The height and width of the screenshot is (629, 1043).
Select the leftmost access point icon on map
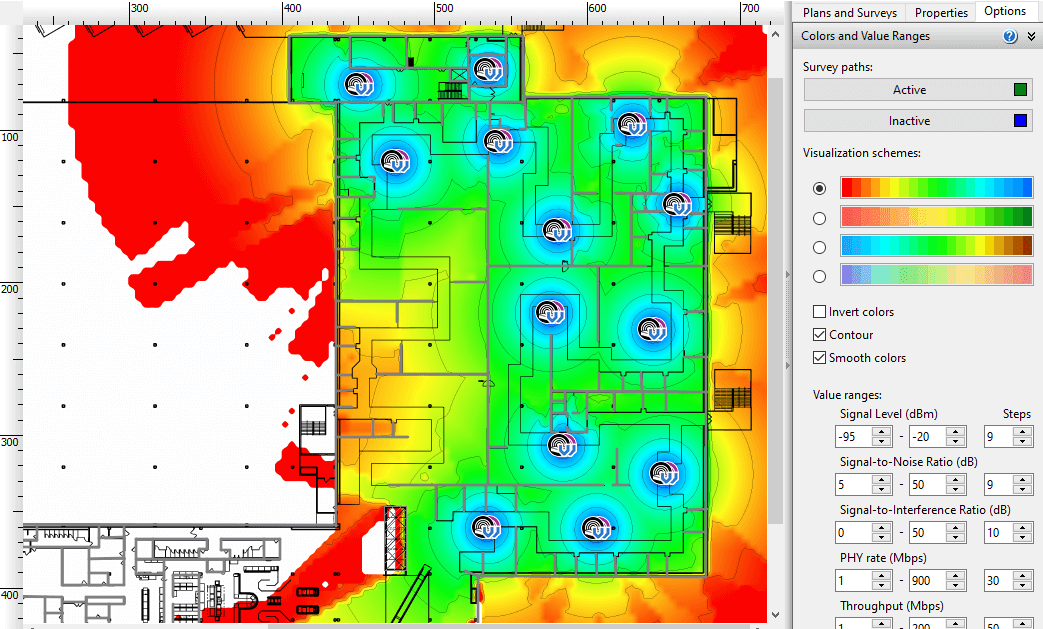[x=357, y=84]
